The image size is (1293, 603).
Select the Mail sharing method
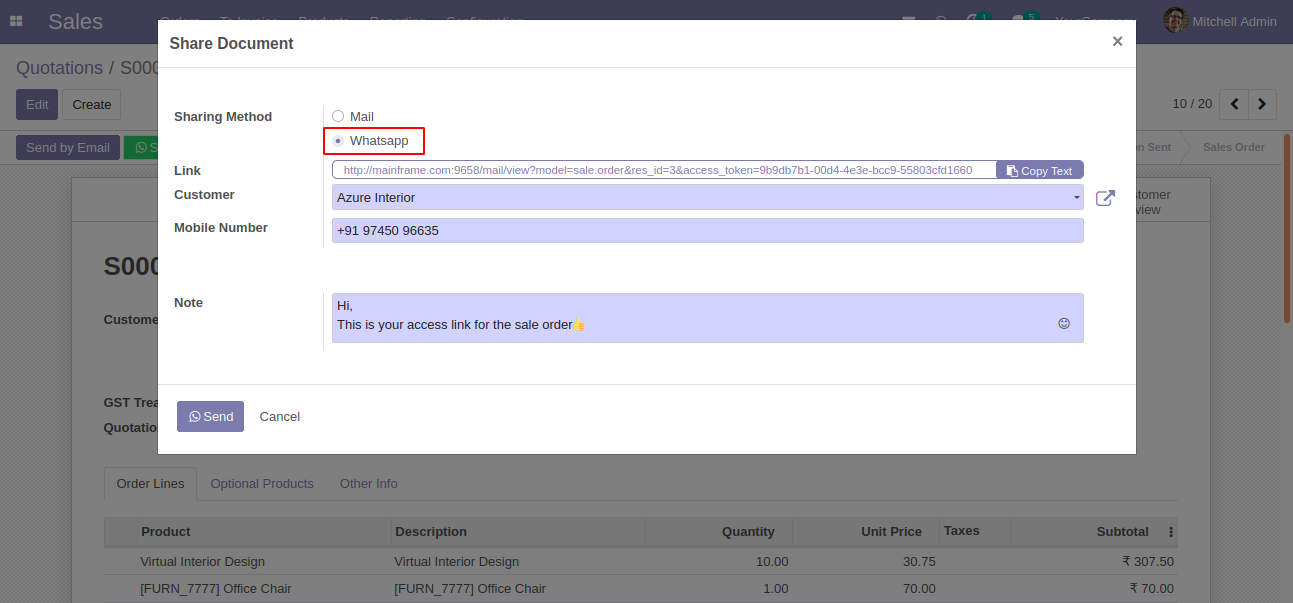(338, 117)
